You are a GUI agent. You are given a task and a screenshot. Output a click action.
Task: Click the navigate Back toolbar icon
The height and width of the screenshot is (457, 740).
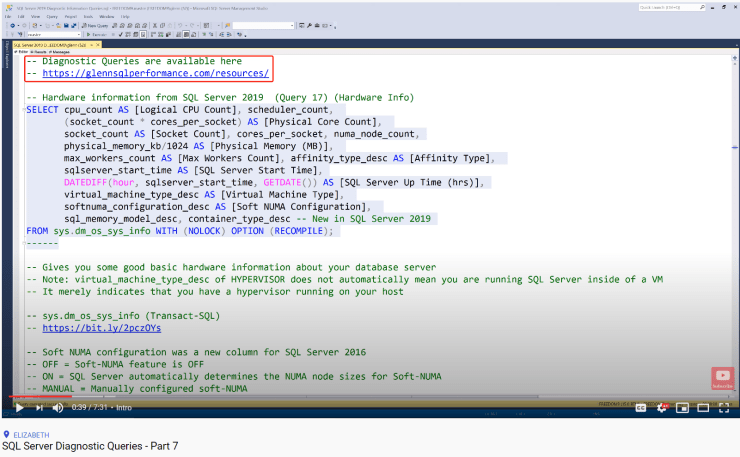coord(12,25)
